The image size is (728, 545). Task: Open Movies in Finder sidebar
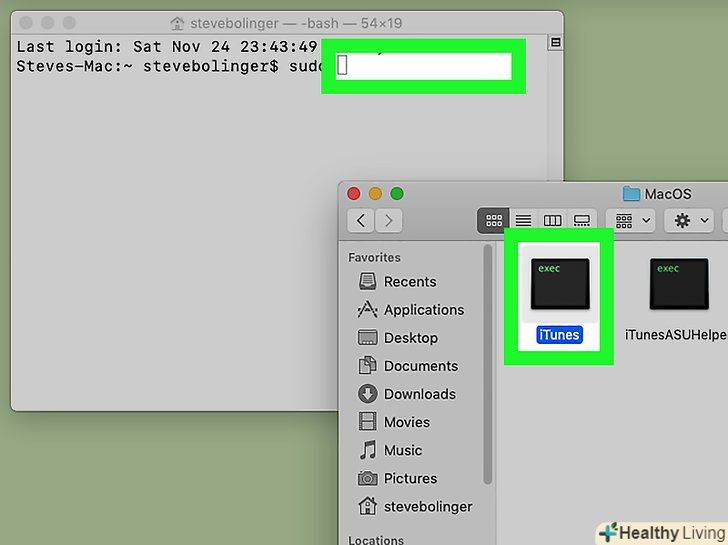(394, 422)
